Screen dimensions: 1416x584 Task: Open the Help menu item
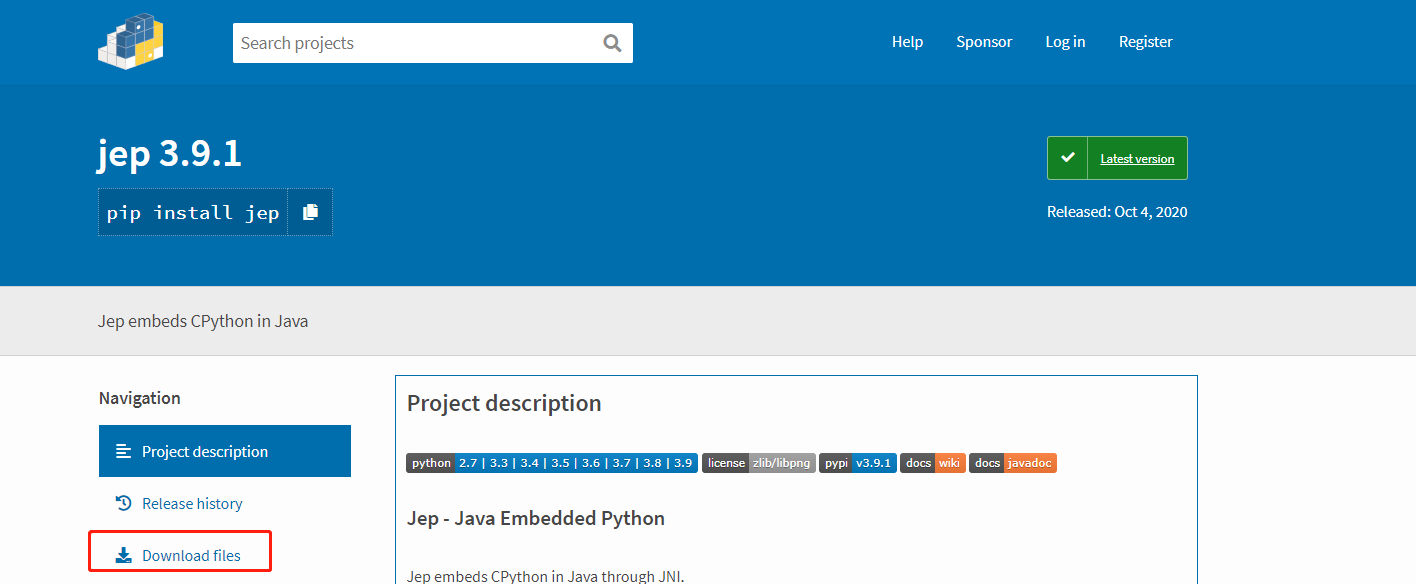(907, 42)
